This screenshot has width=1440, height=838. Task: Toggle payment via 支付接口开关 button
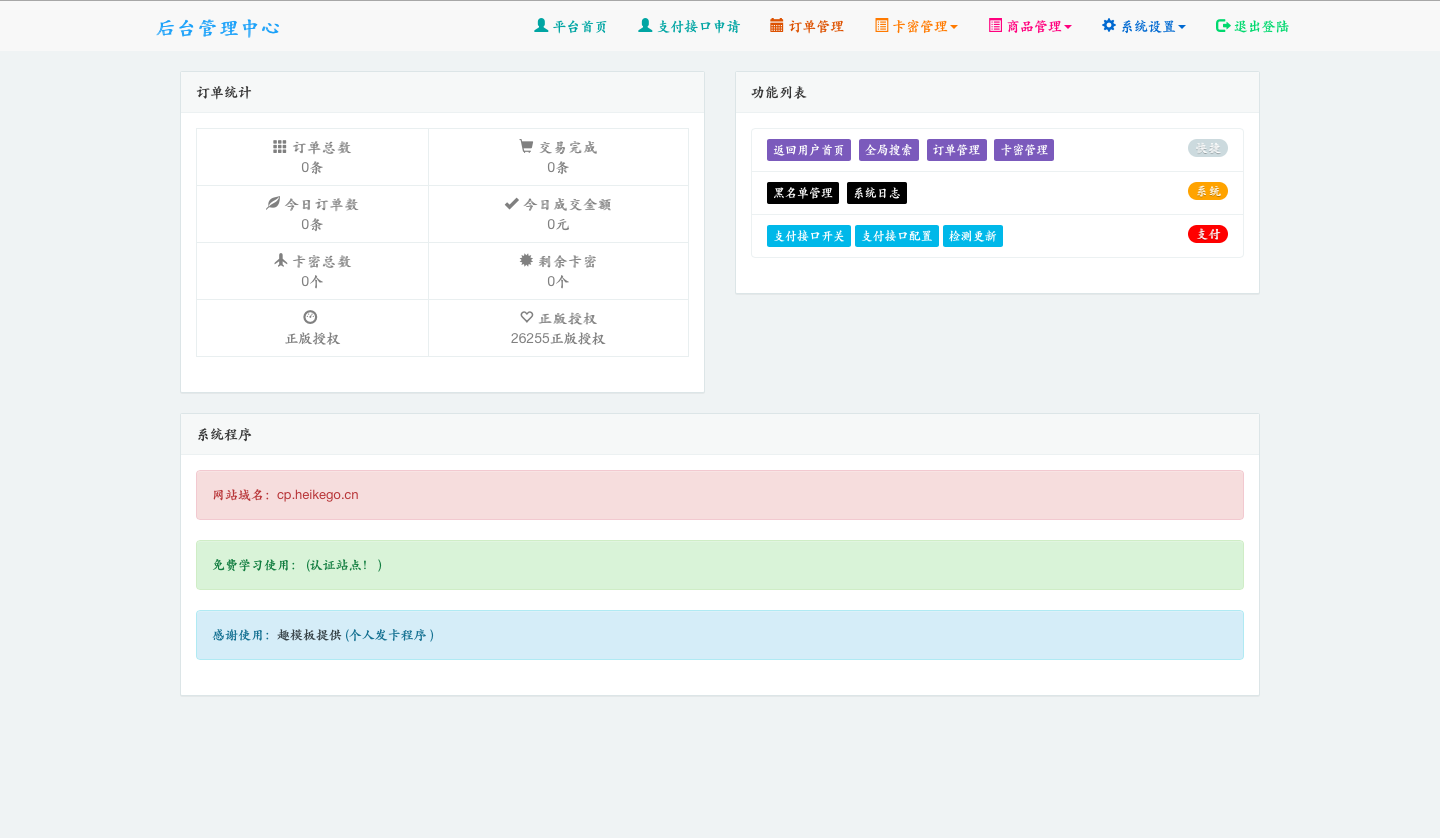(x=809, y=236)
